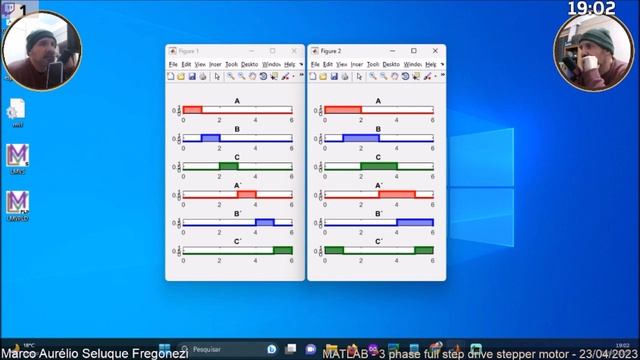Image resolution: width=640 pixels, height=360 pixels.
Task: Open the Tools menu in Figure 1
Action: [x=231, y=64]
